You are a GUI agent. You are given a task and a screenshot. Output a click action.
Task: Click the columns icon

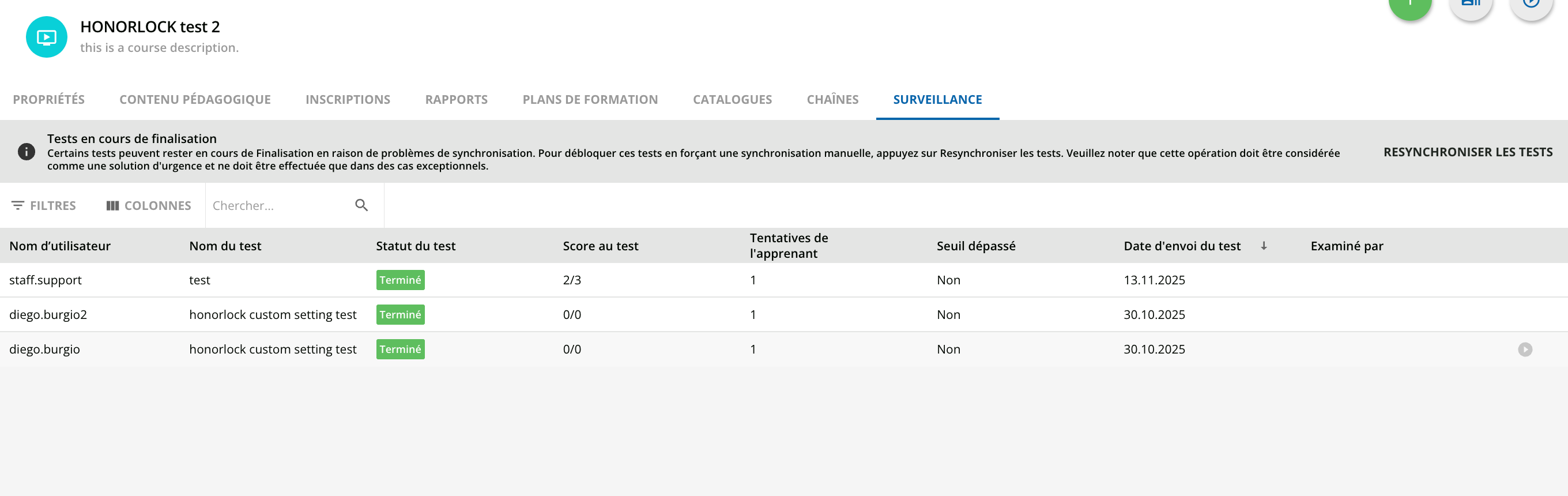[x=112, y=205]
